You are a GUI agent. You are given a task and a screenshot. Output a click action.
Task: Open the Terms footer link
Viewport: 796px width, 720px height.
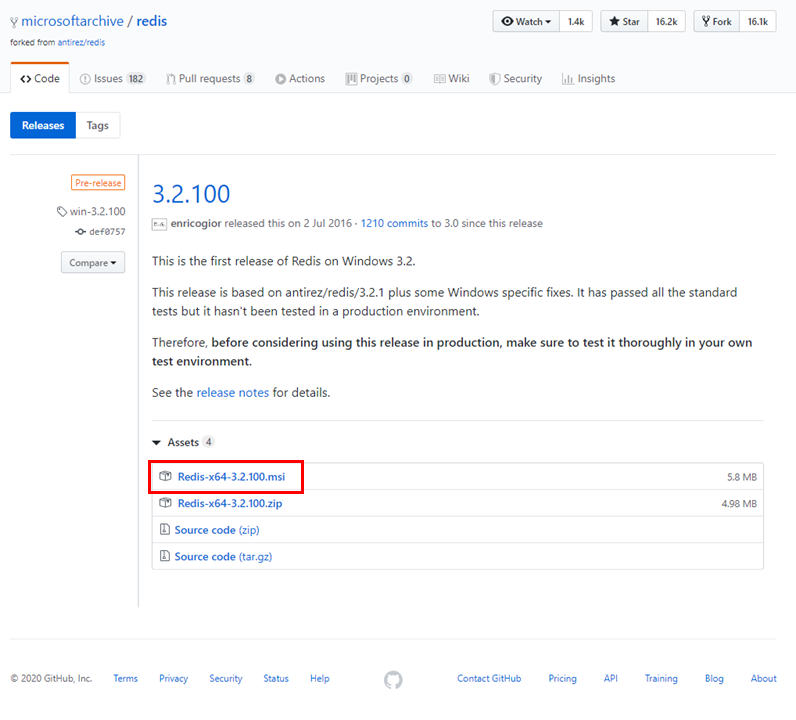point(125,678)
